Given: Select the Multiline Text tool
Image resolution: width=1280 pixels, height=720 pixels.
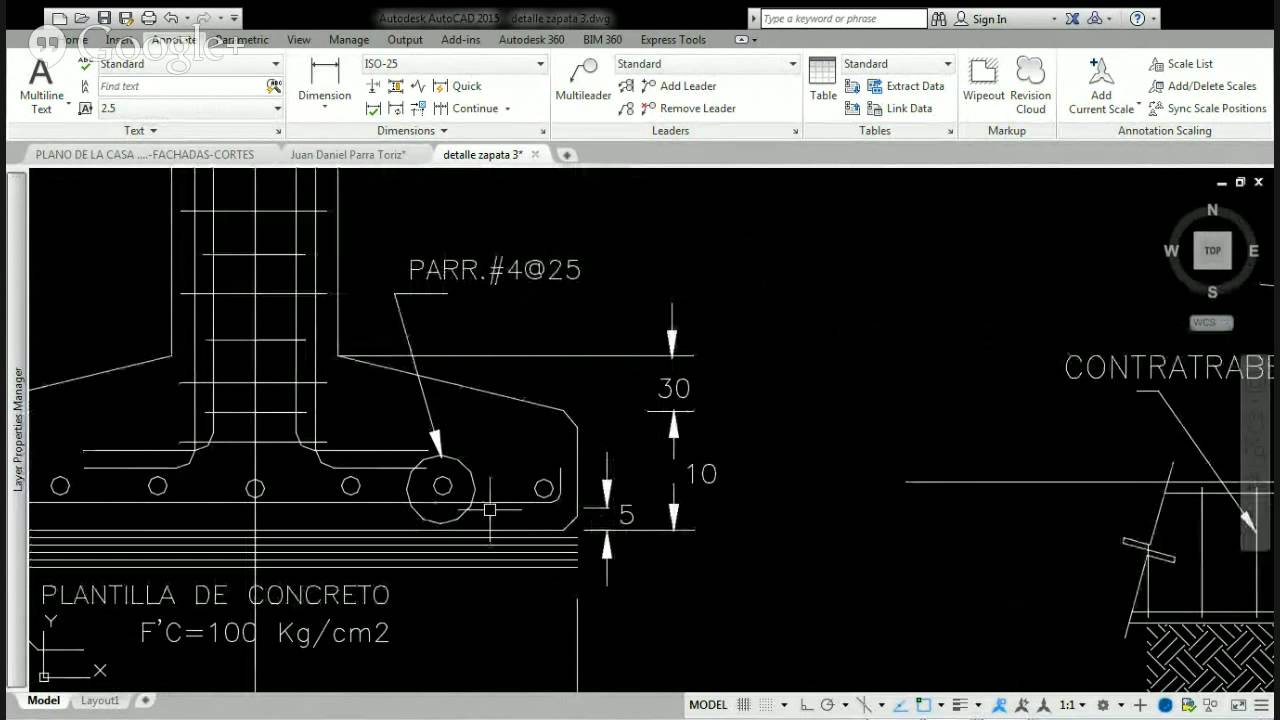Looking at the screenshot, I should coord(41,86).
